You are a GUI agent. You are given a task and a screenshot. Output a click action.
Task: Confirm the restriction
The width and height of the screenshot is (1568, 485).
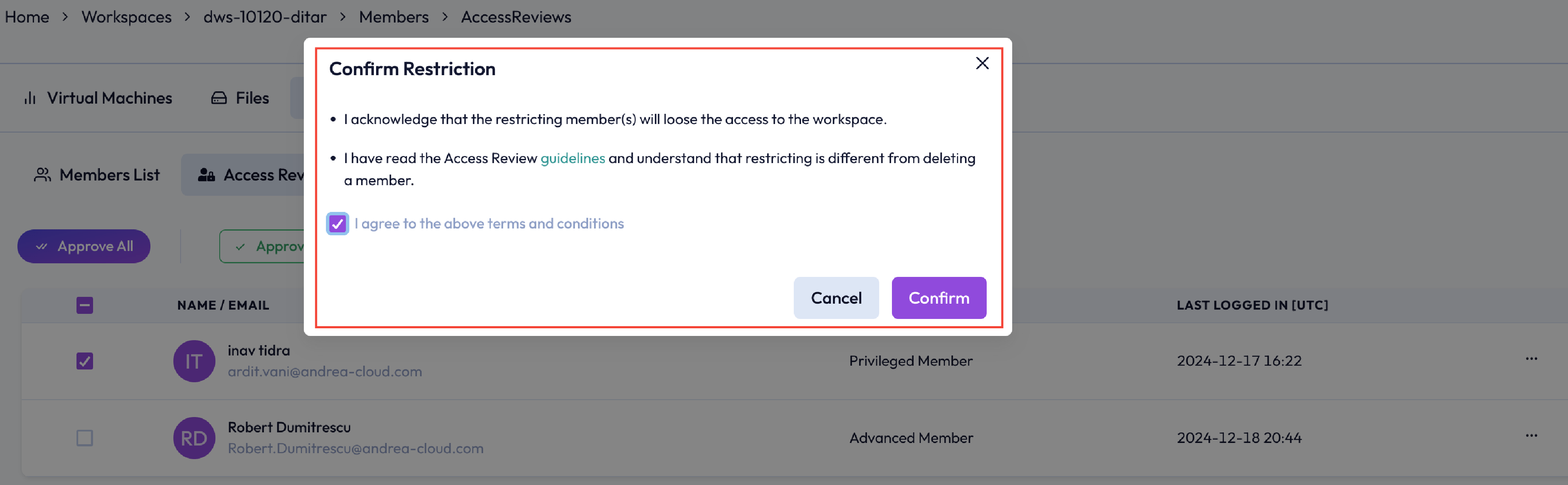pyautogui.click(x=938, y=298)
